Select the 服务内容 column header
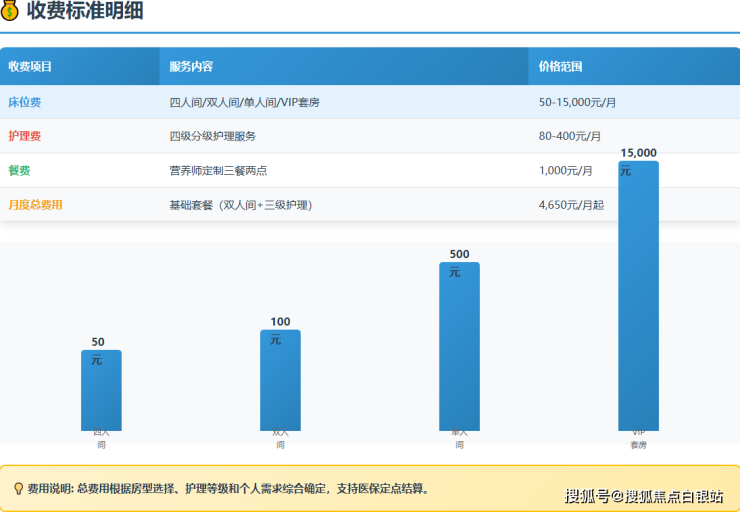 pos(191,67)
